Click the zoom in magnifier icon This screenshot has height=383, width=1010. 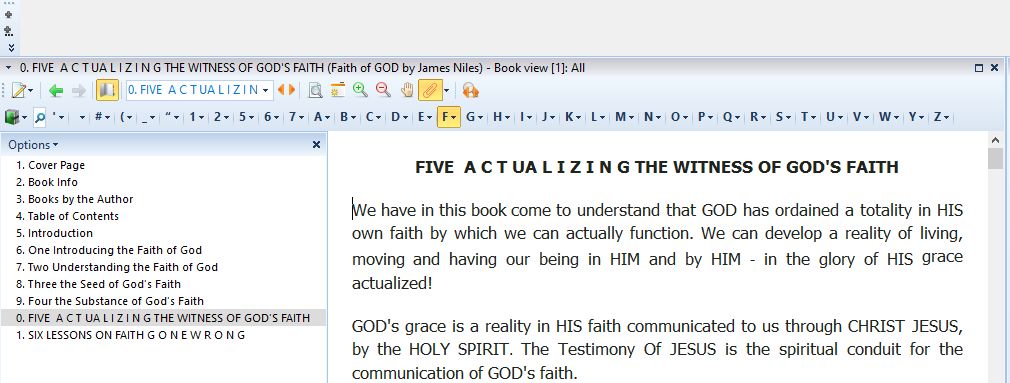click(360, 91)
